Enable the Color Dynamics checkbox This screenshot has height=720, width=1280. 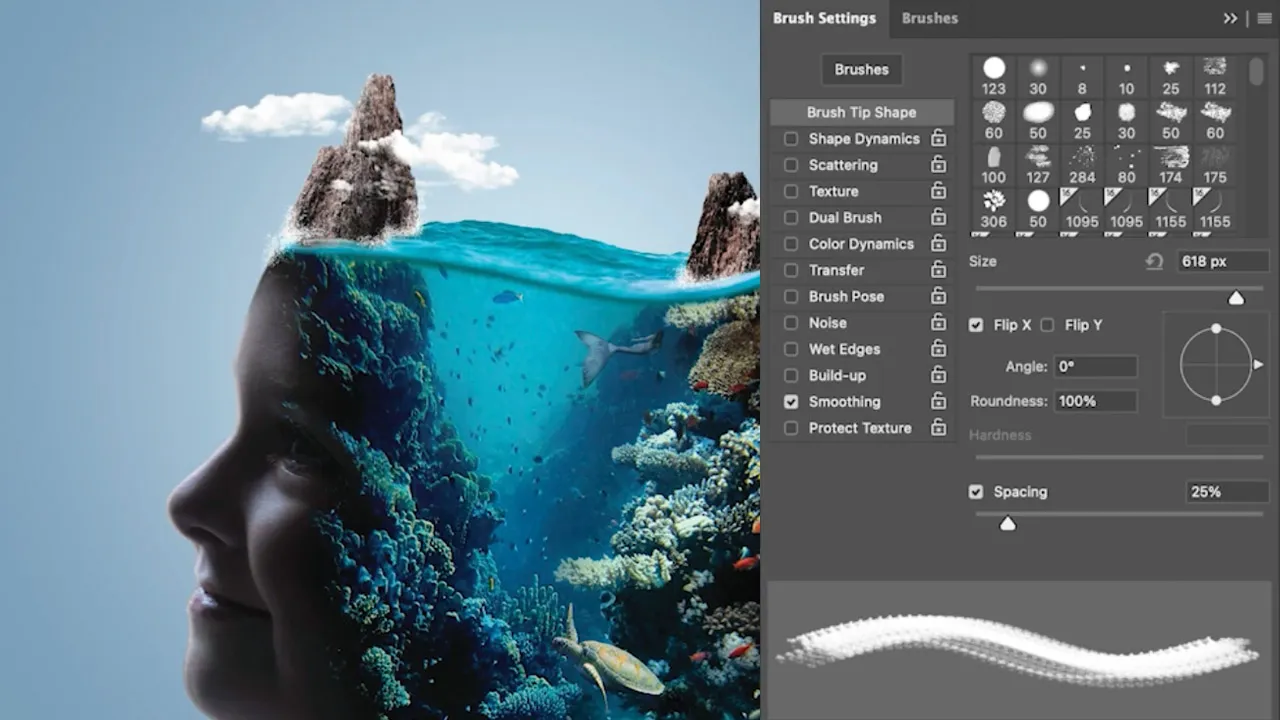pyautogui.click(x=791, y=244)
